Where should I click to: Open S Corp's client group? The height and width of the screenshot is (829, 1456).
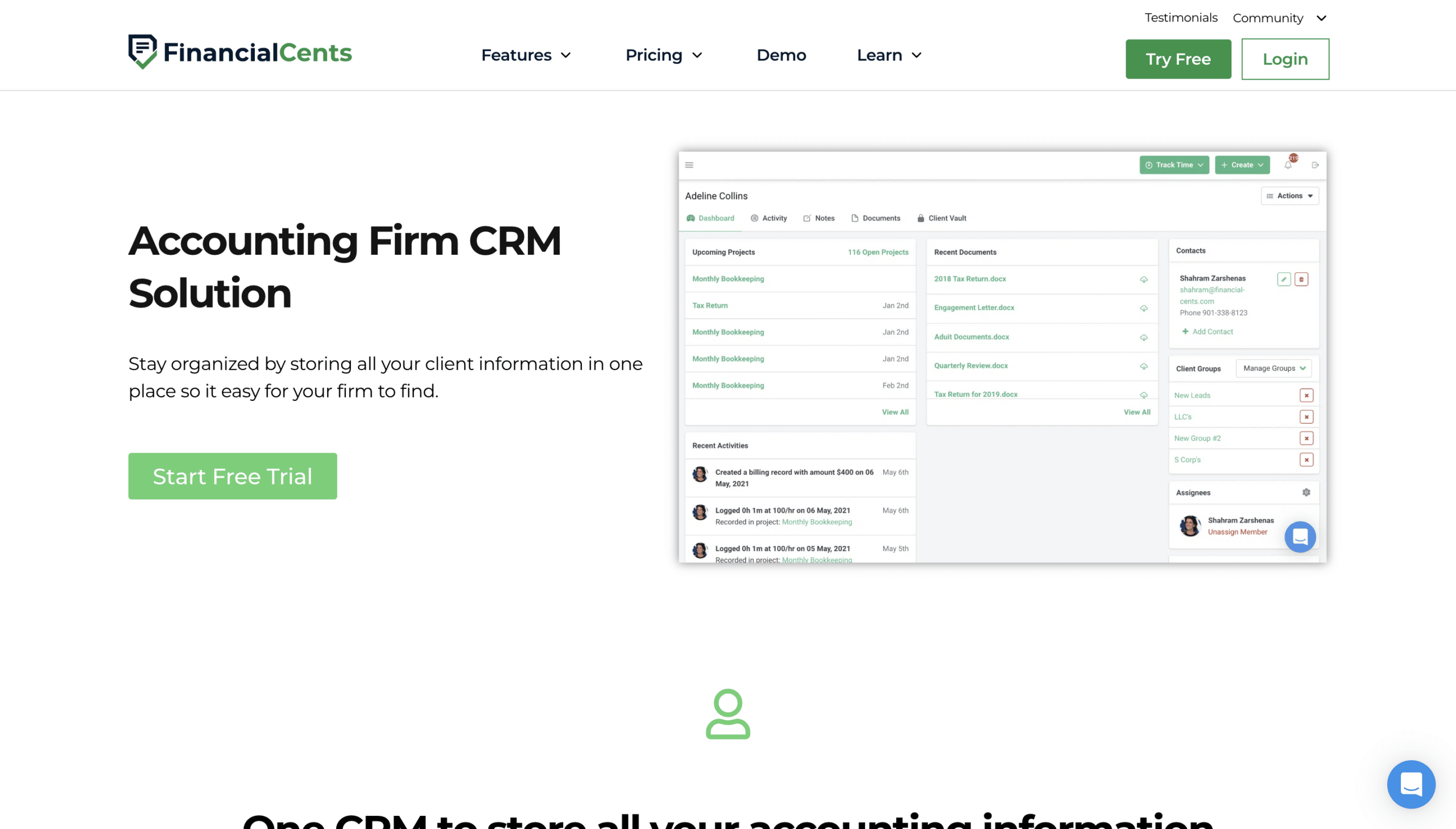click(1187, 459)
